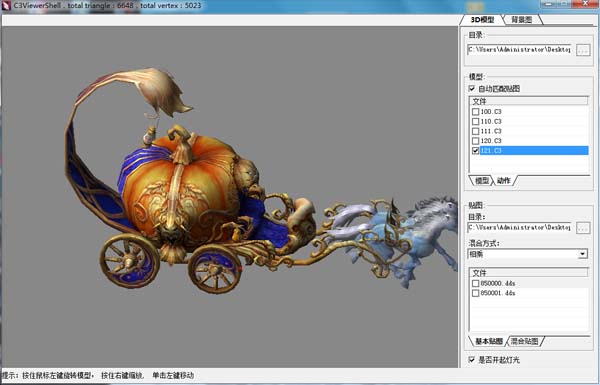Check the 100.C3 model file
The width and height of the screenshot is (600, 385).
pyautogui.click(x=476, y=112)
